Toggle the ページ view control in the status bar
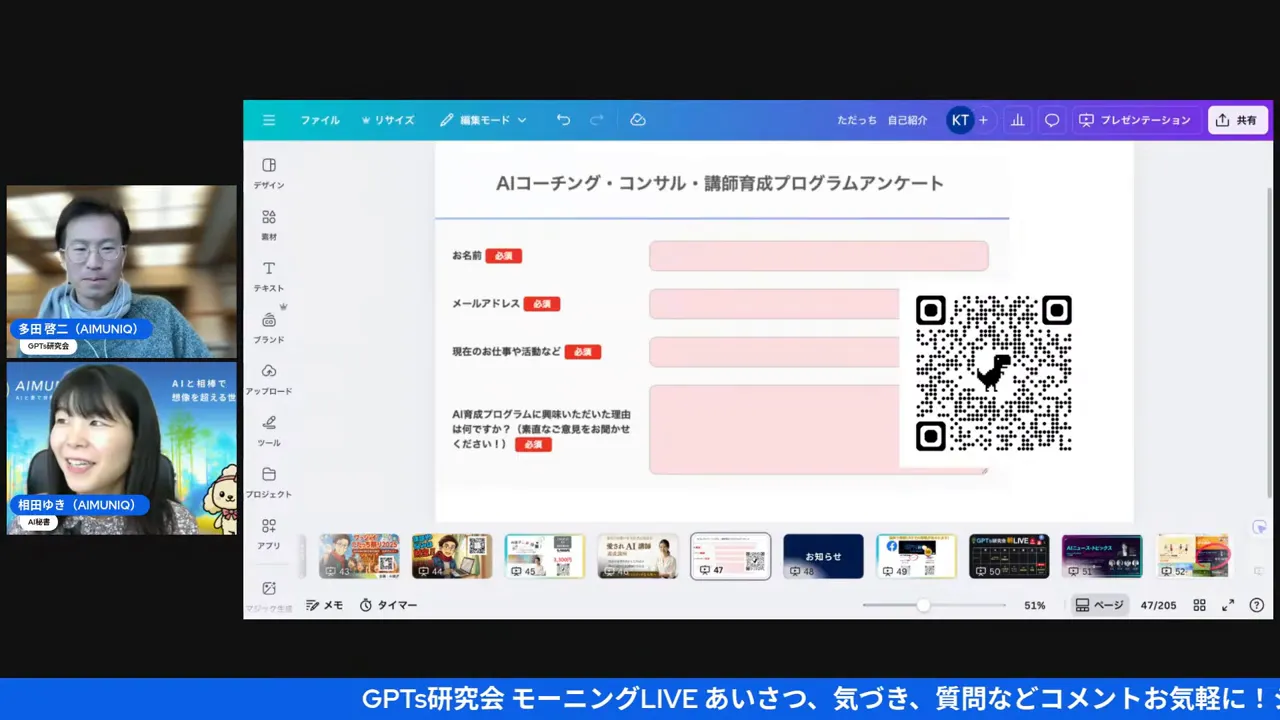The width and height of the screenshot is (1280, 720). point(1098,605)
